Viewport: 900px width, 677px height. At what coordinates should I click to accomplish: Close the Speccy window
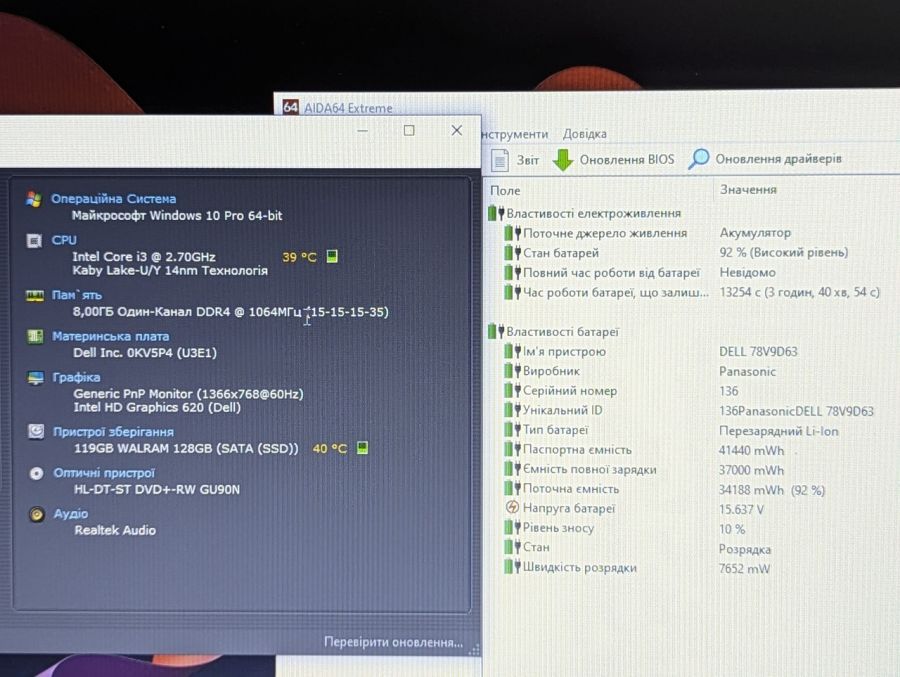[x=456, y=130]
